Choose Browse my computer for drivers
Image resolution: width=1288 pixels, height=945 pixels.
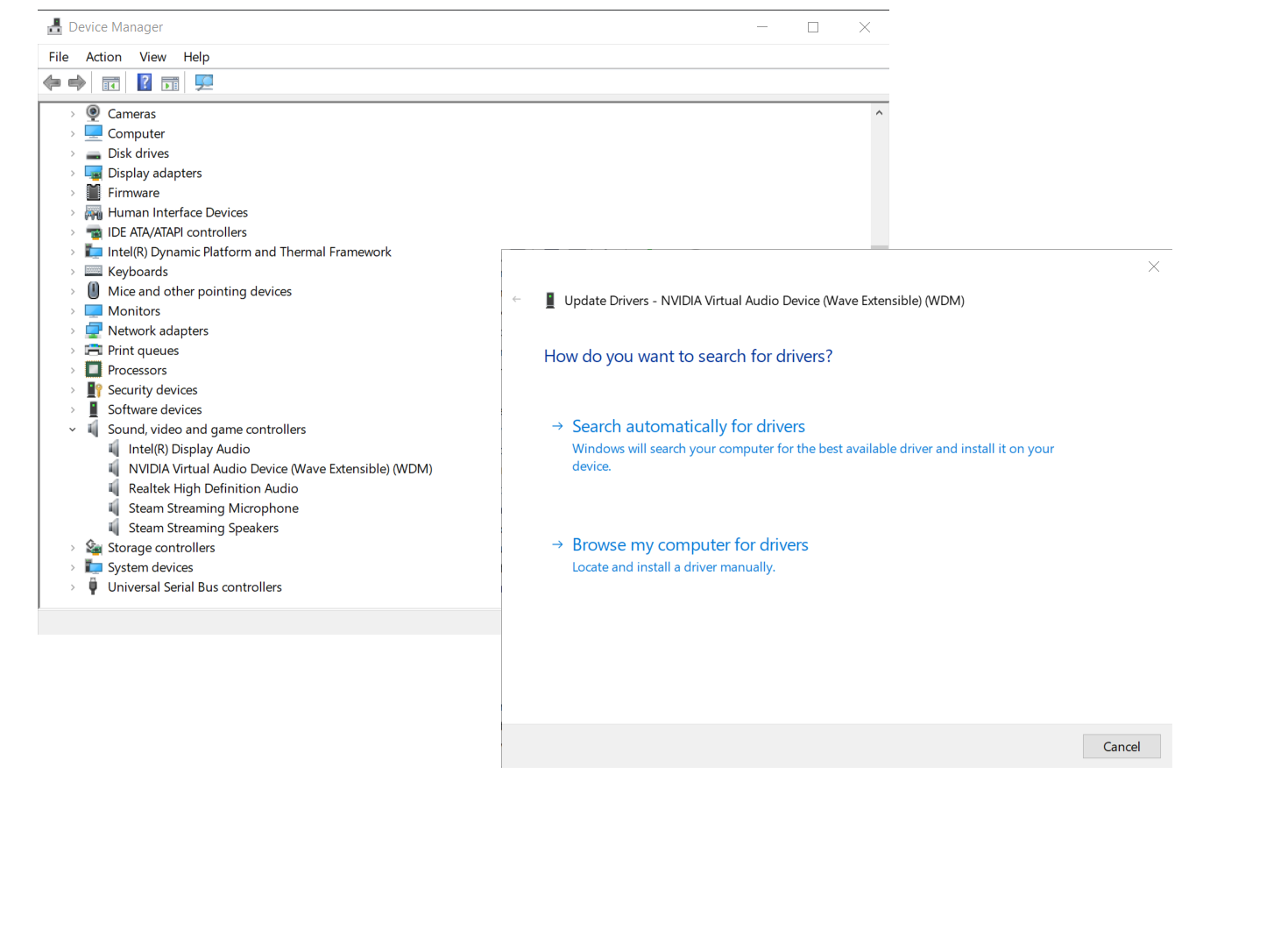(x=690, y=544)
